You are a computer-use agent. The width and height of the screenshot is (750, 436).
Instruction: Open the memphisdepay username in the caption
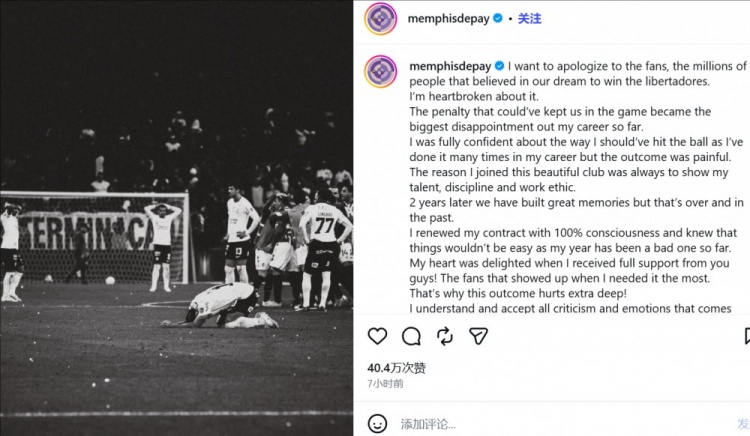click(451, 66)
